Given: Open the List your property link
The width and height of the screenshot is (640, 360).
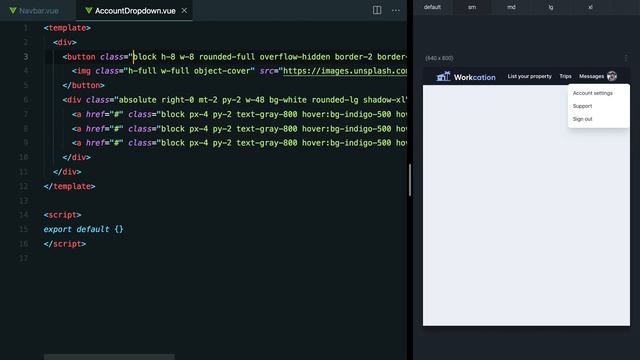Looking at the screenshot, I should 529,76.
